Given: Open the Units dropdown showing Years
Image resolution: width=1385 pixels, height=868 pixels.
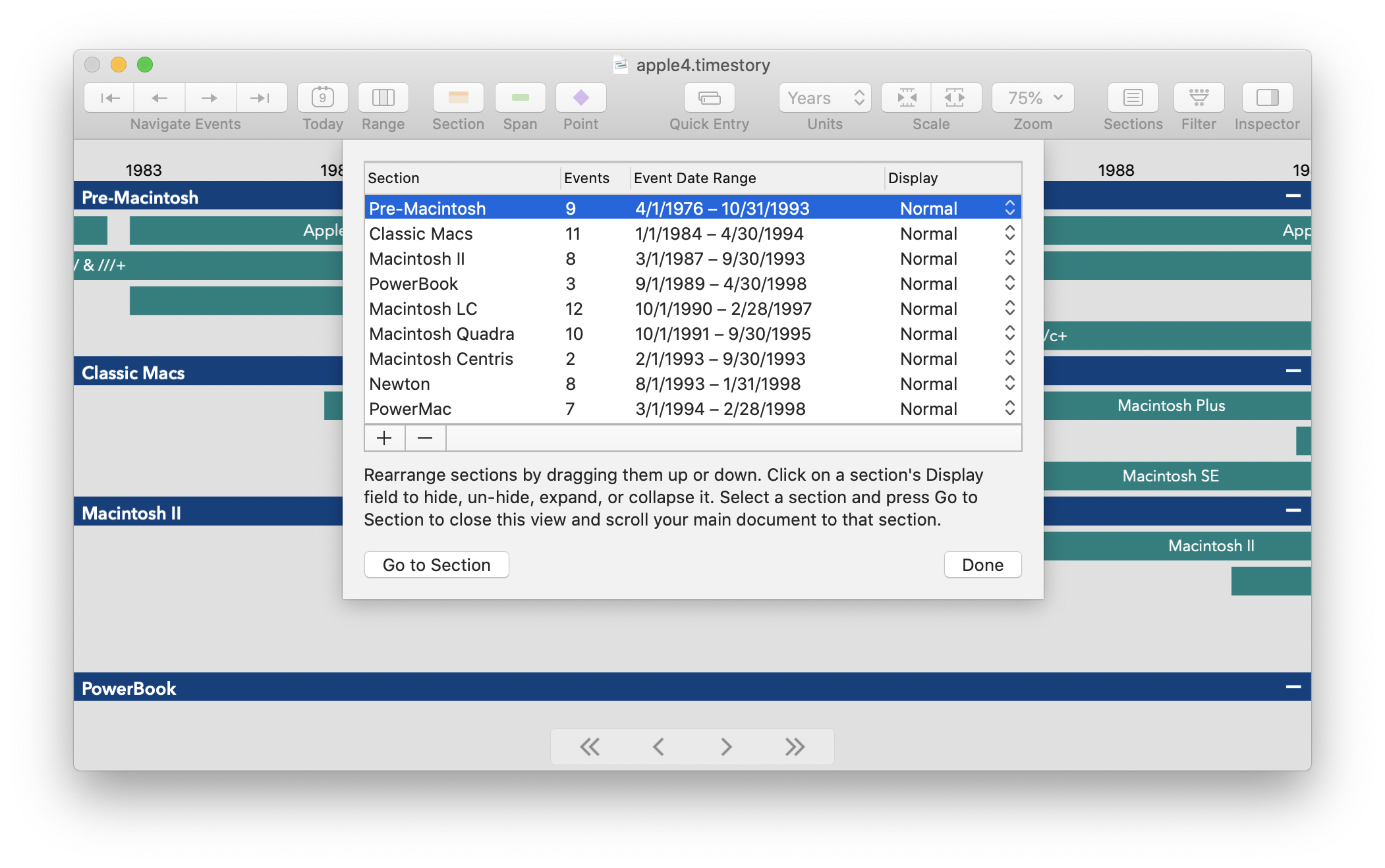Looking at the screenshot, I should tap(824, 97).
